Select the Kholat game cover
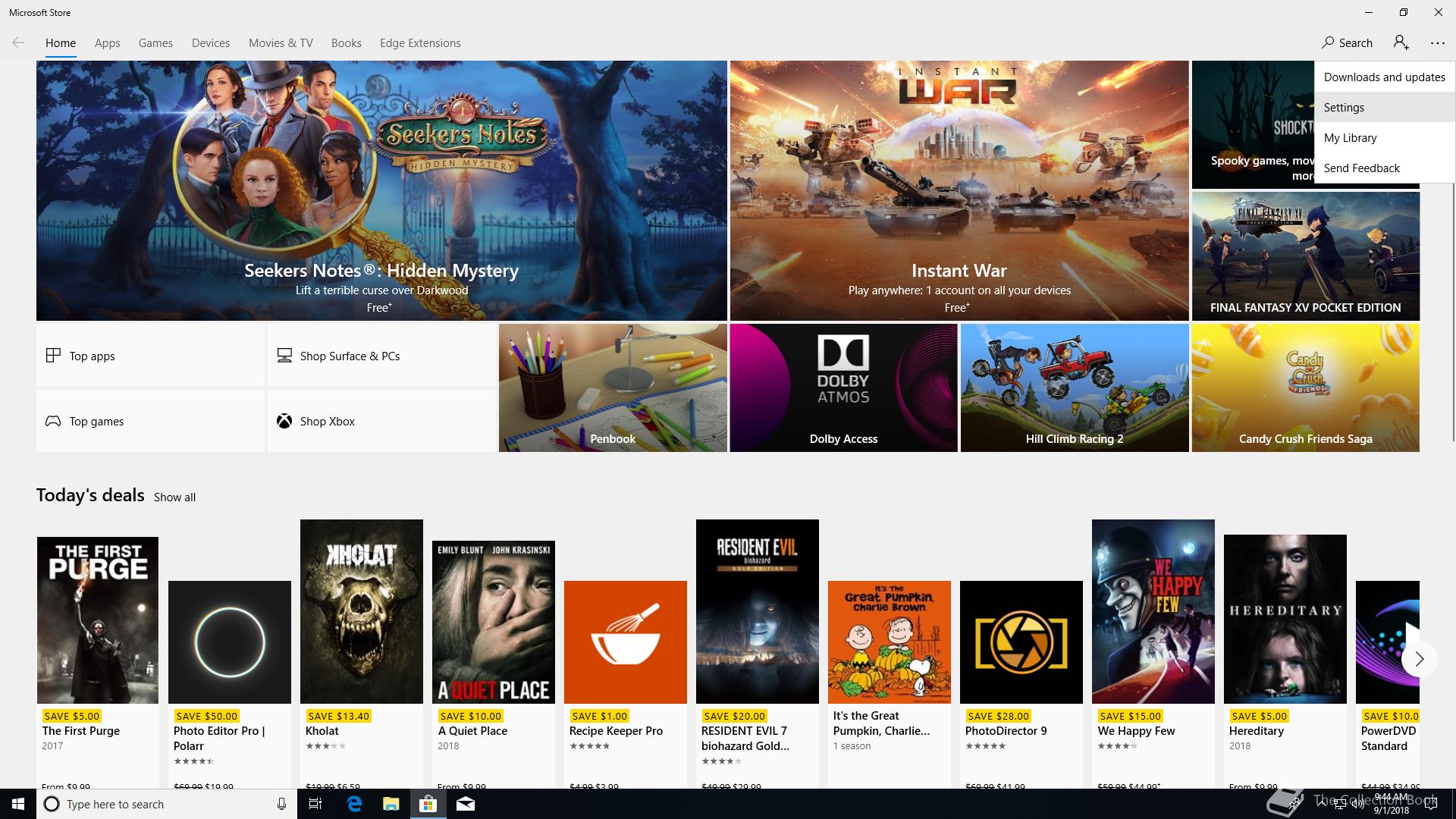Screen dimensions: 1456x819 click(362, 611)
